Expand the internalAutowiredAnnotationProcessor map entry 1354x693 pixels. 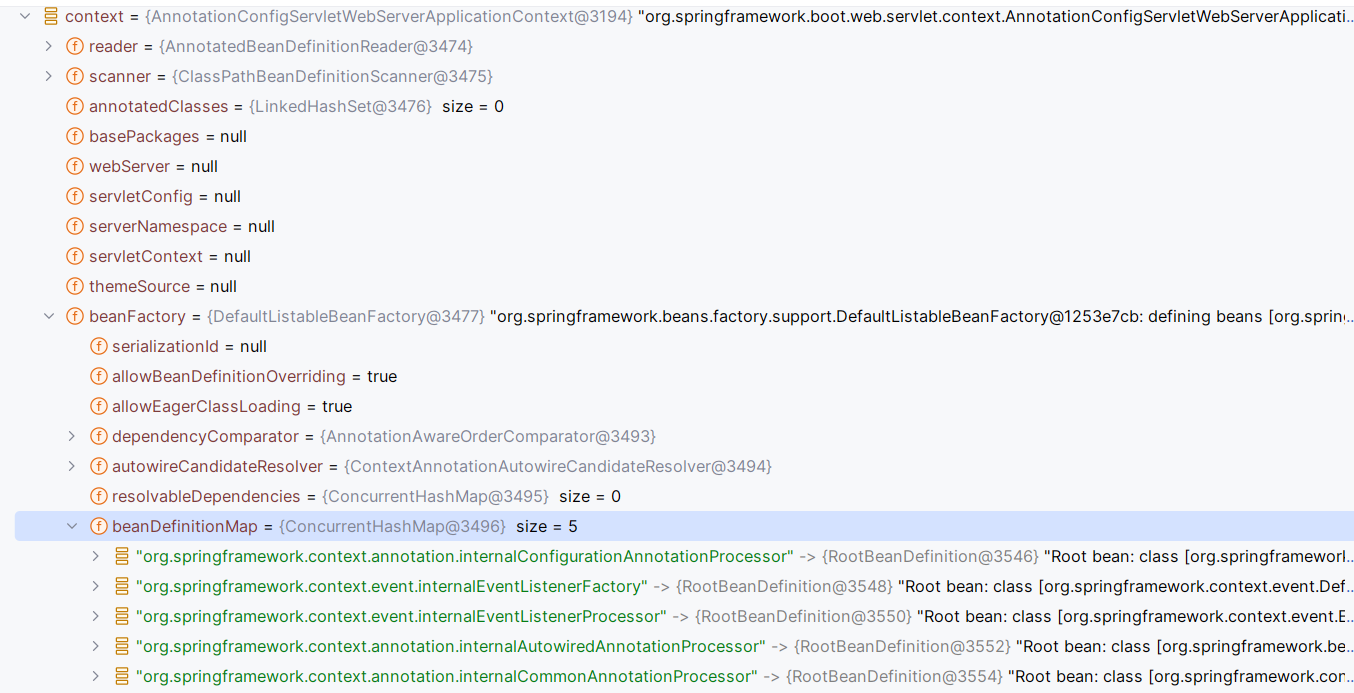(x=95, y=646)
